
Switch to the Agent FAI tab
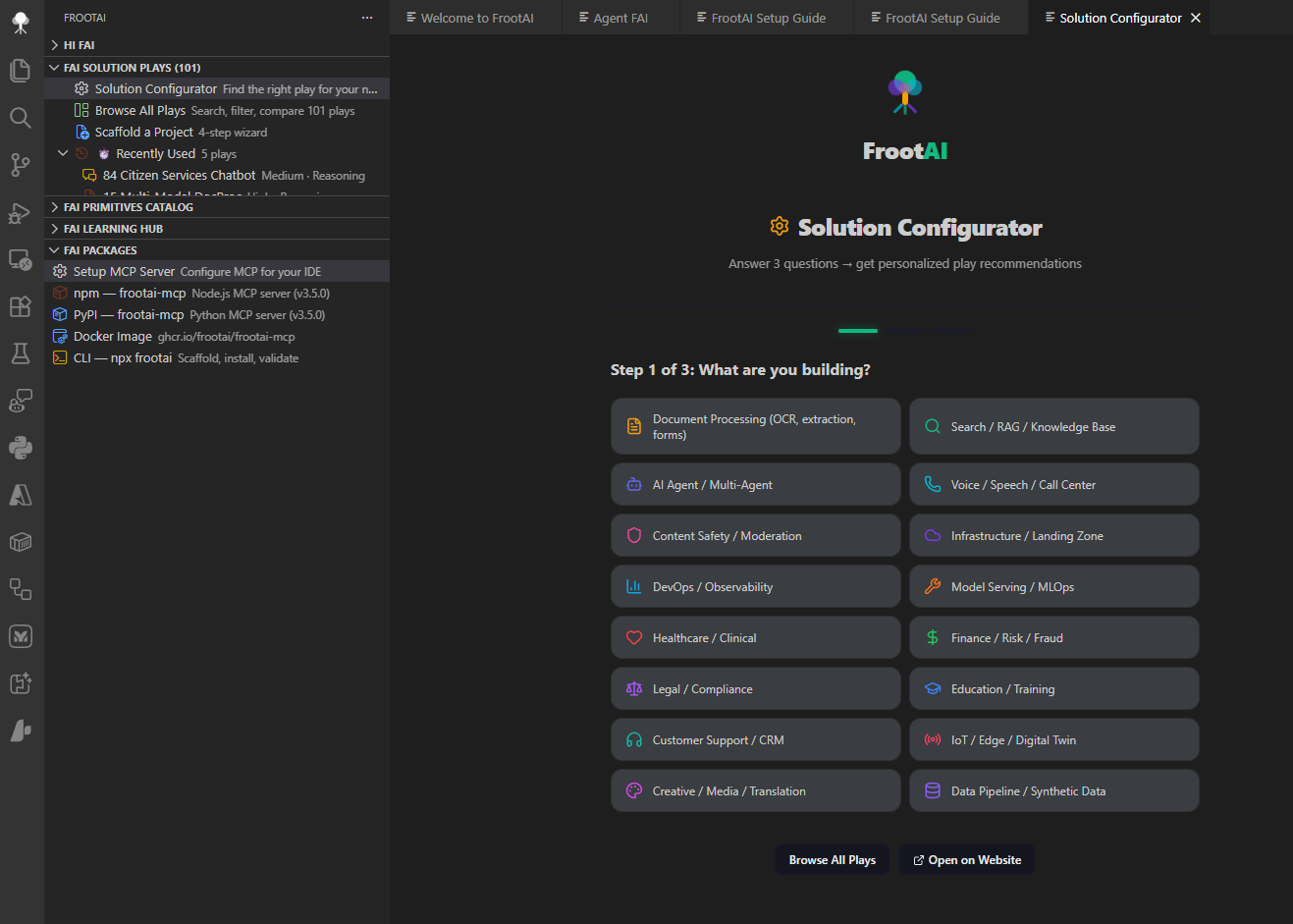click(x=621, y=18)
